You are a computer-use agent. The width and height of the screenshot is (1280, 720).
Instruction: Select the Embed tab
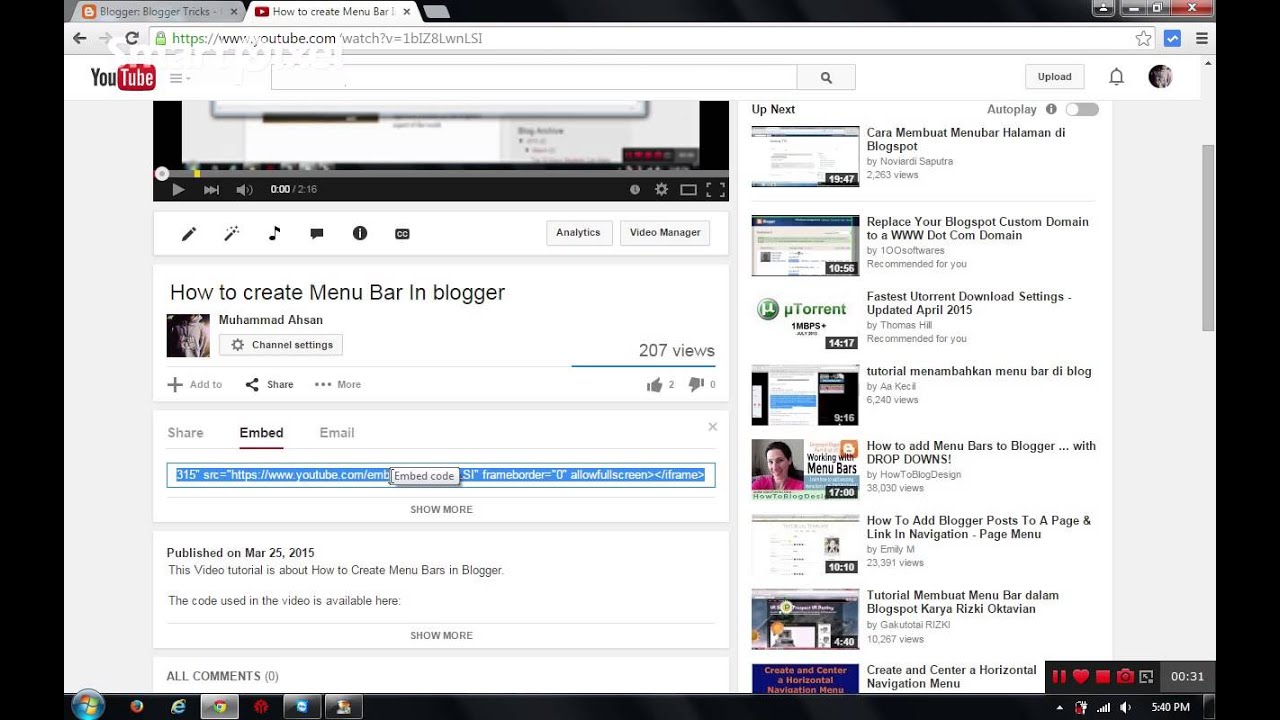coord(261,433)
